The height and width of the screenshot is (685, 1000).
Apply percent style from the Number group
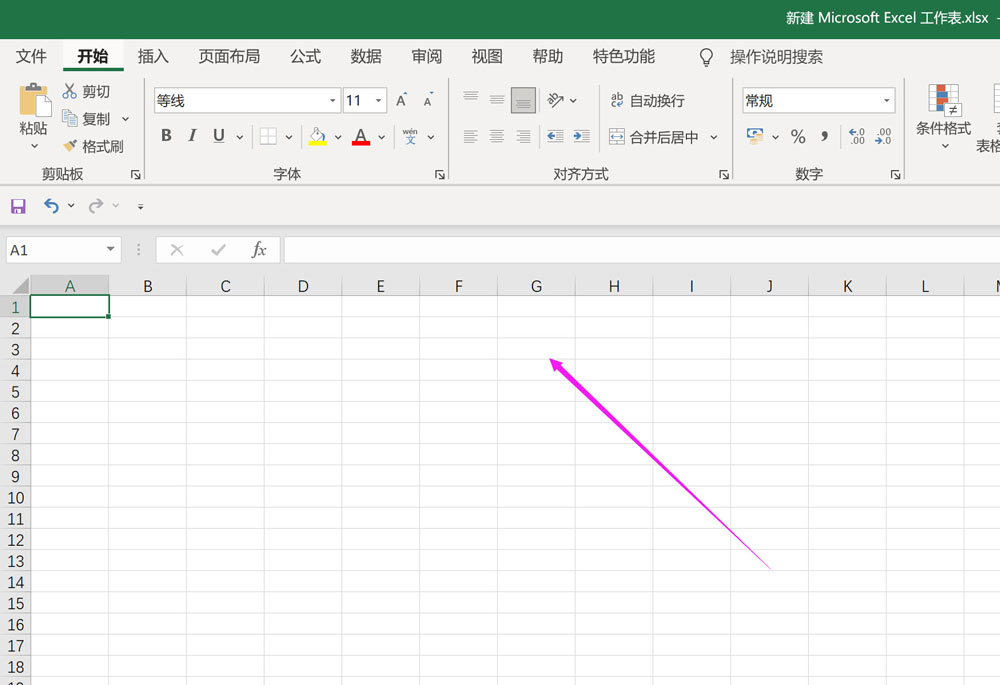pyautogui.click(x=798, y=136)
